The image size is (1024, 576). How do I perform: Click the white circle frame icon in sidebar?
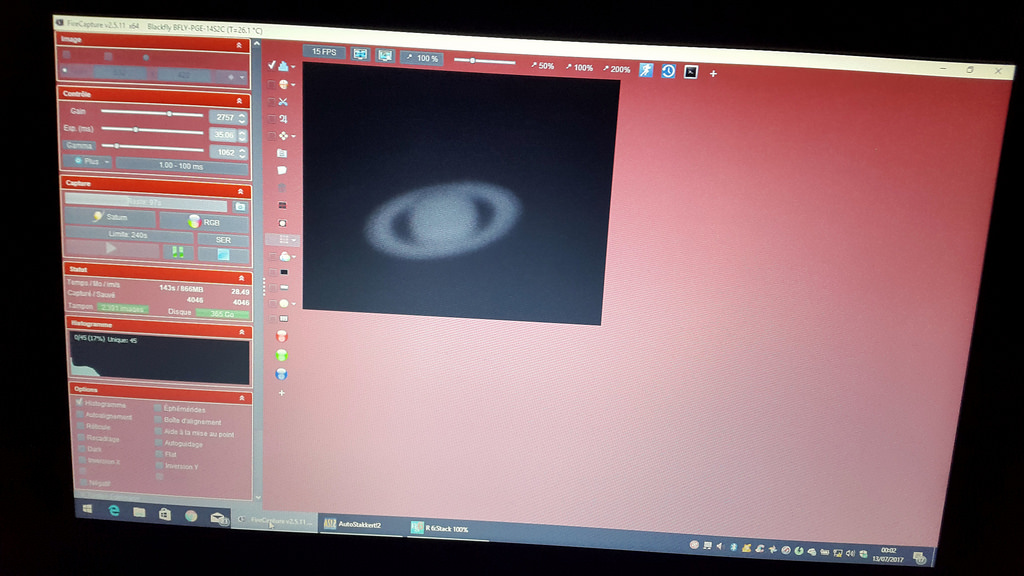click(x=282, y=223)
